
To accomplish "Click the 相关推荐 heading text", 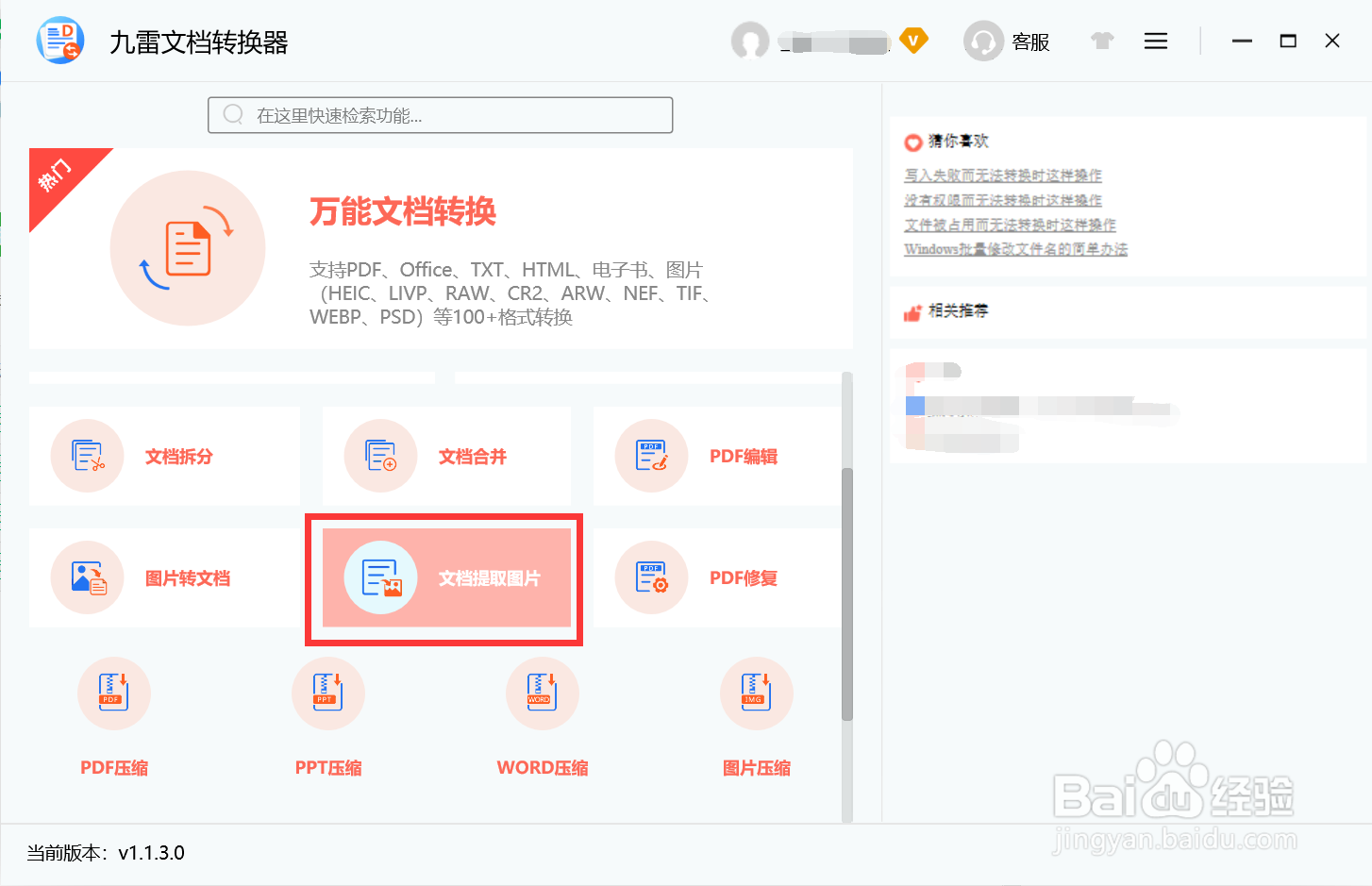I will pyautogui.click(x=959, y=310).
